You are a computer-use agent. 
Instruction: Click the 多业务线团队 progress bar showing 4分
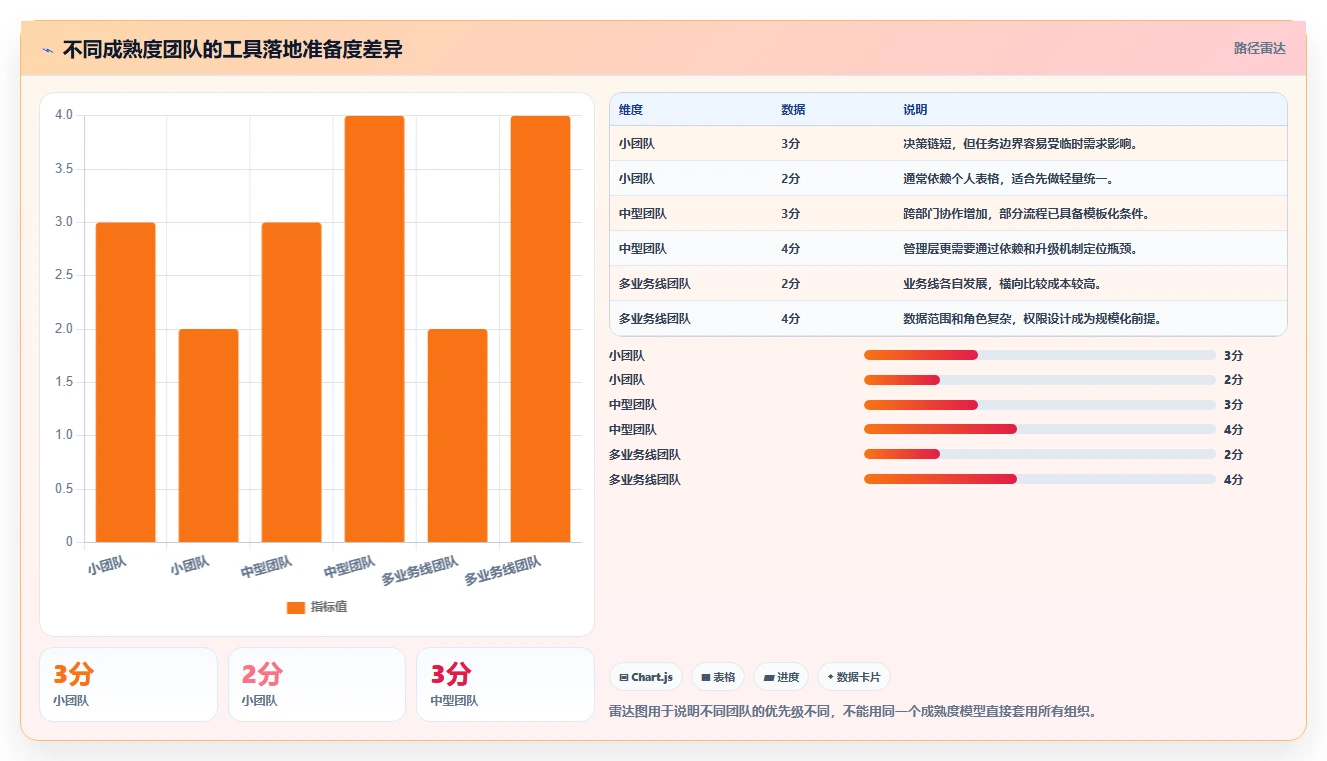1039,479
